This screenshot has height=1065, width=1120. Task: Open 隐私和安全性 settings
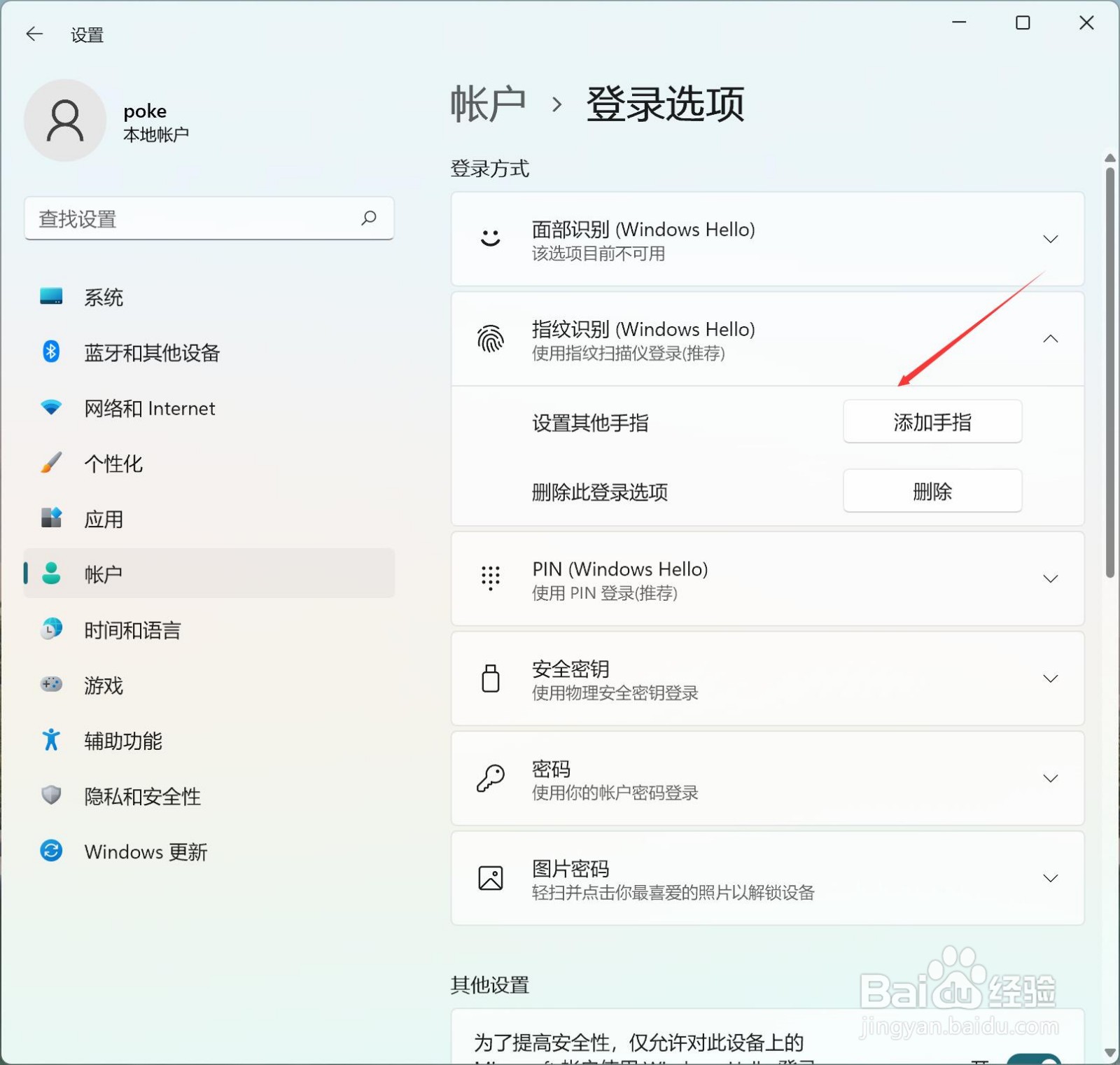coord(209,795)
